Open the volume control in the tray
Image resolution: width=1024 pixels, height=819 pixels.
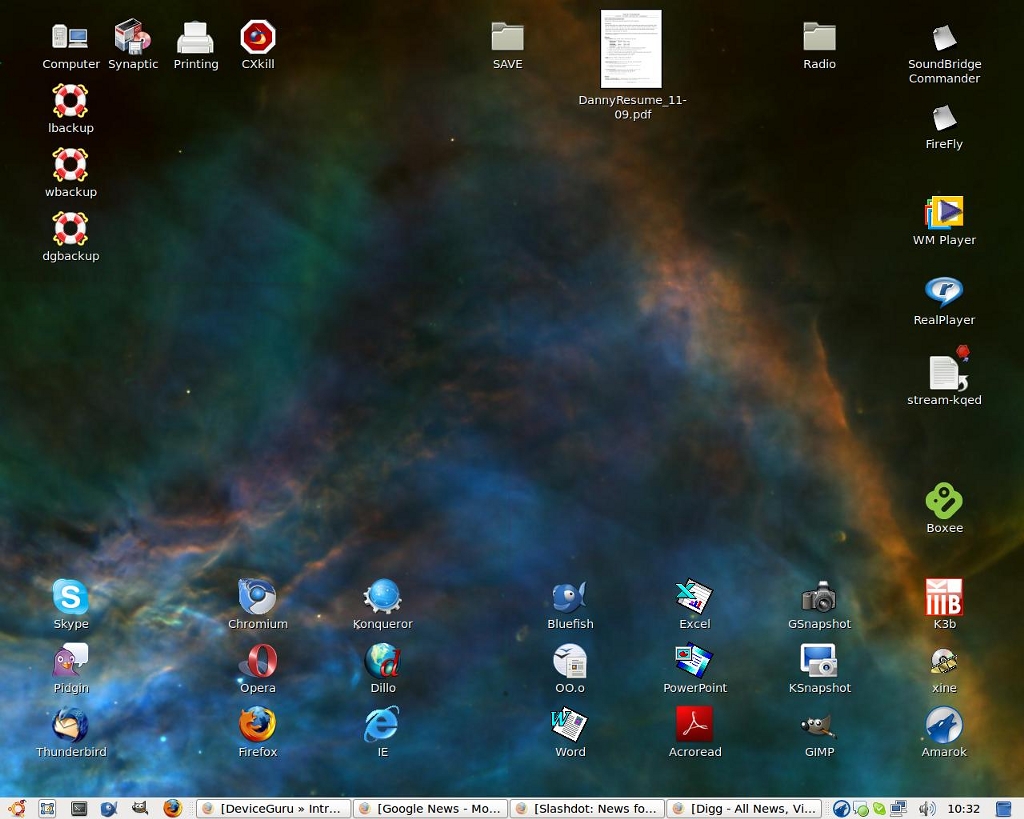927,809
